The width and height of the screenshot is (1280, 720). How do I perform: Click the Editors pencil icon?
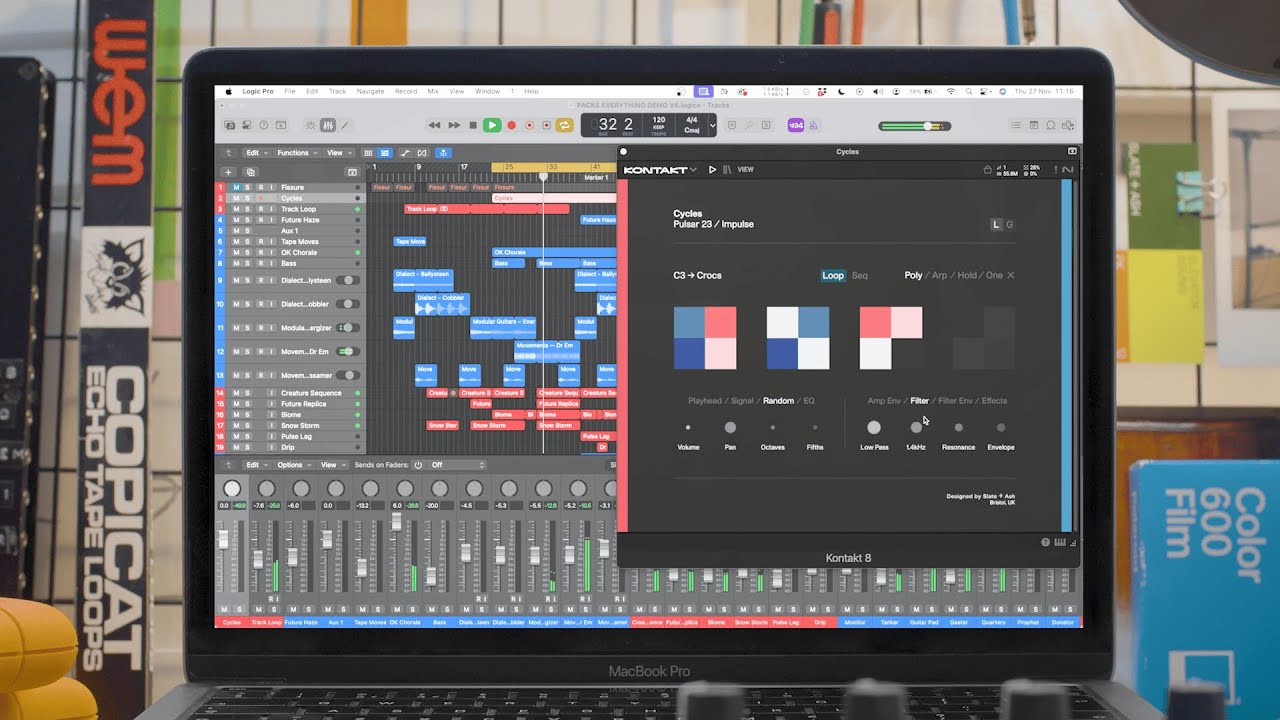coord(345,125)
